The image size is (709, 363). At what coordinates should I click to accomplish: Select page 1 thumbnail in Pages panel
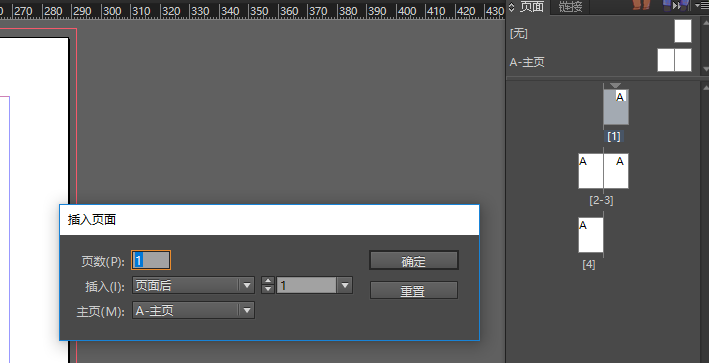(x=616, y=107)
